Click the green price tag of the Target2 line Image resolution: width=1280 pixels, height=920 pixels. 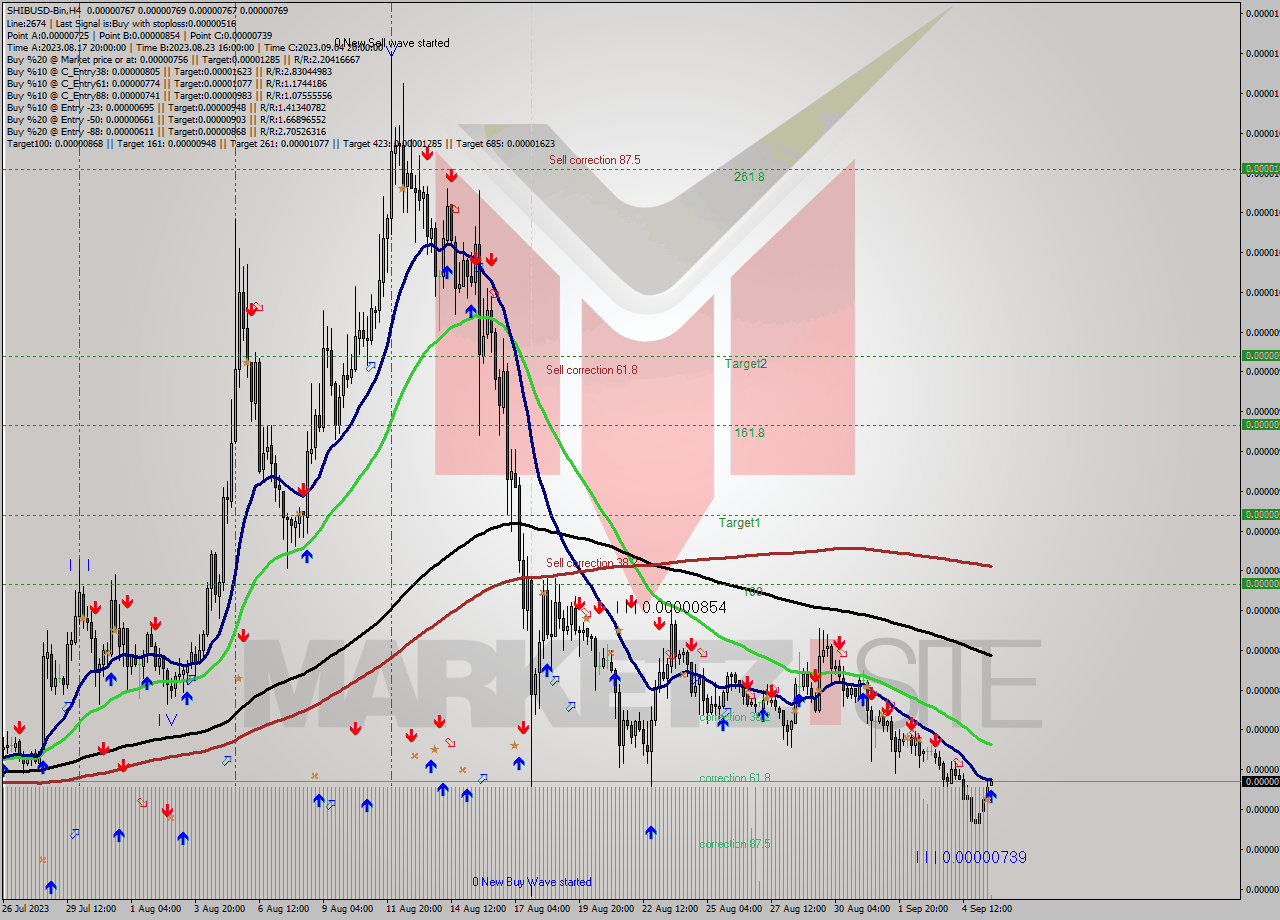coord(1260,355)
